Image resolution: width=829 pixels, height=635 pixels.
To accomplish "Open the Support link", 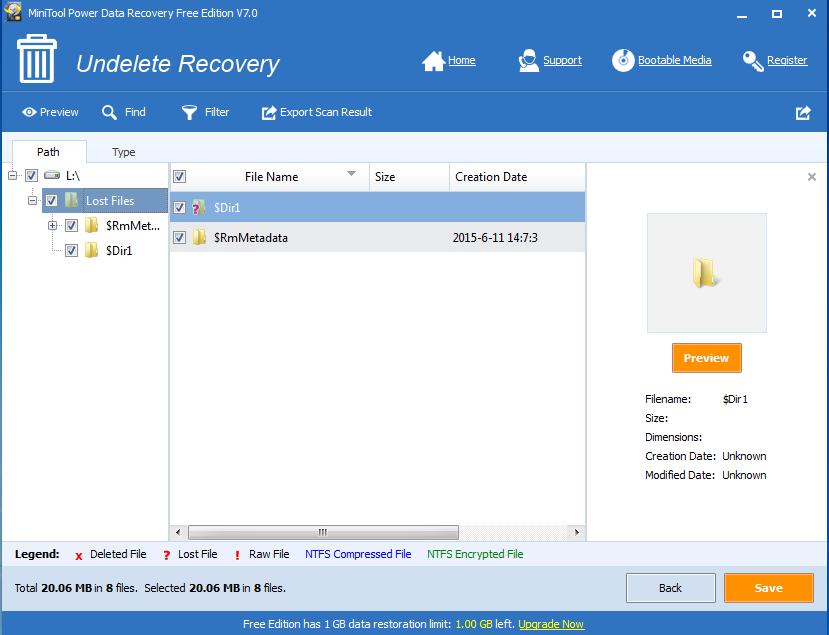I will tap(563, 60).
